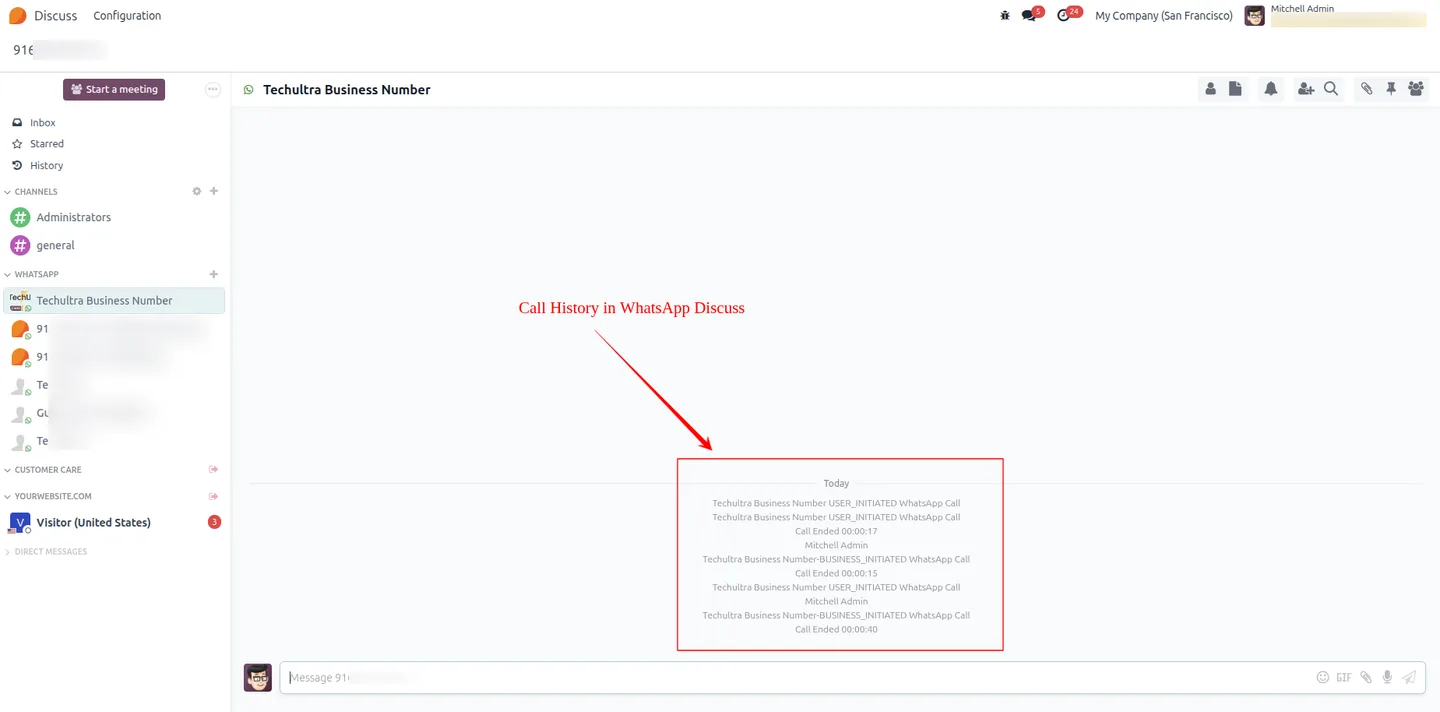The width and height of the screenshot is (1440, 712).
Task: Open the Configuration menu
Action: (127, 16)
